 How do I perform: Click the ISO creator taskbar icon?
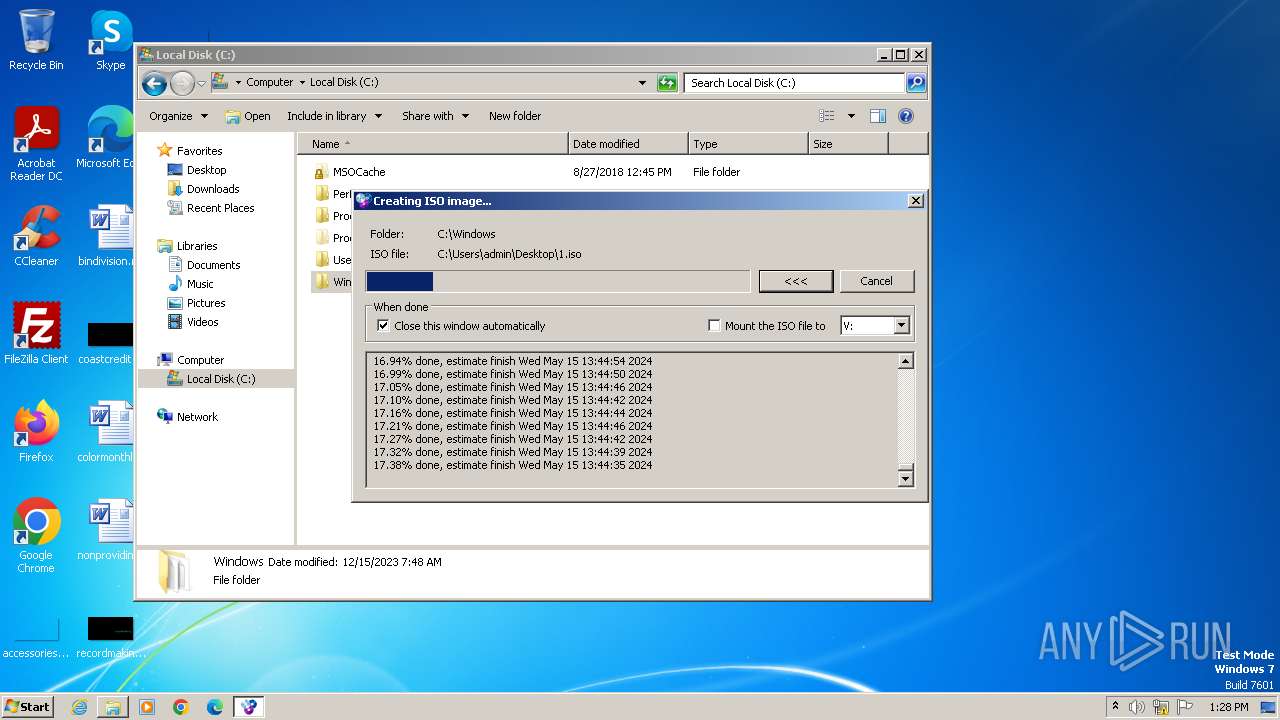(x=249, y=707)
